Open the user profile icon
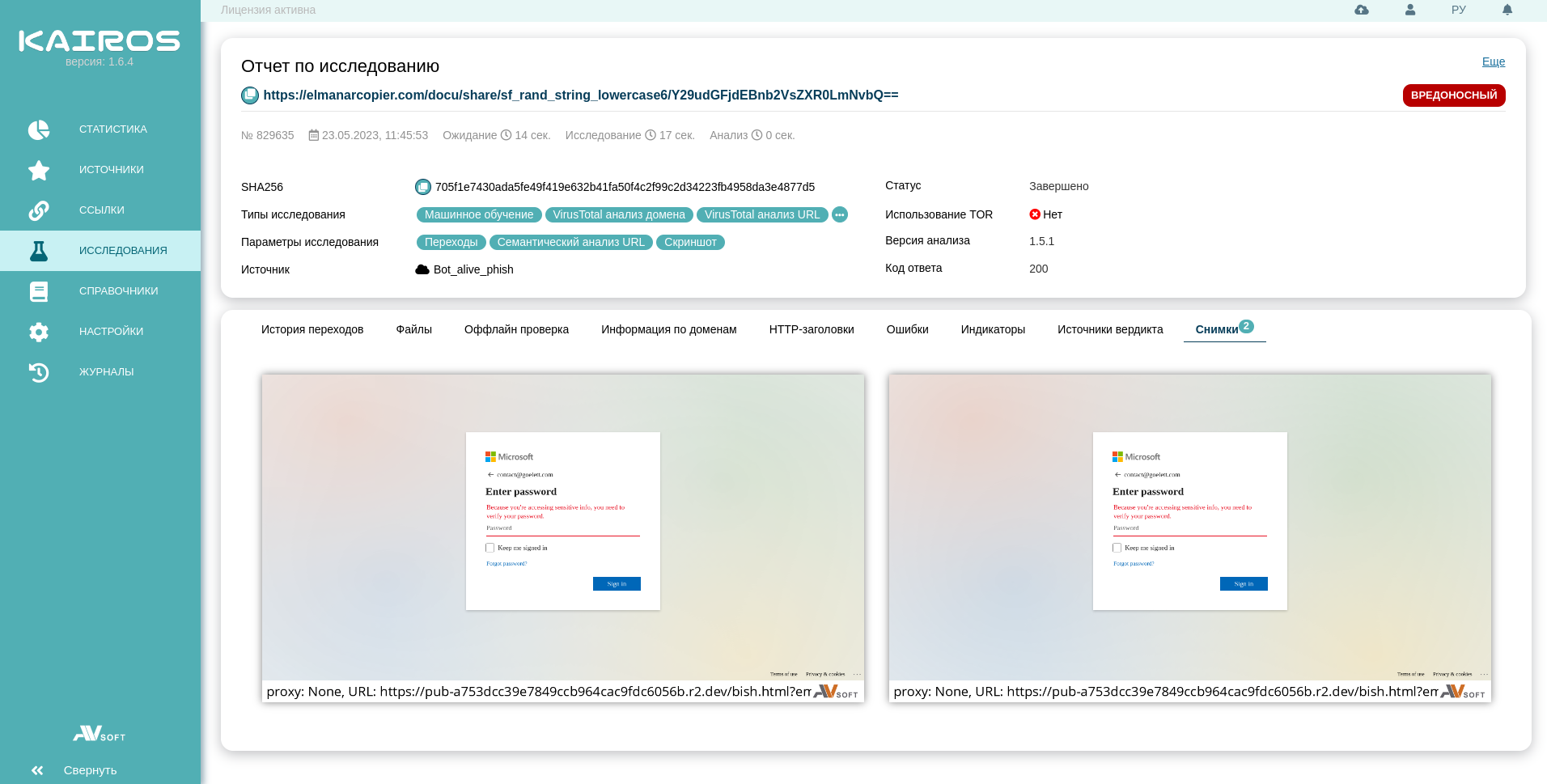Viewport: 1547px width, 784px height. click(x=1410, y=10)
